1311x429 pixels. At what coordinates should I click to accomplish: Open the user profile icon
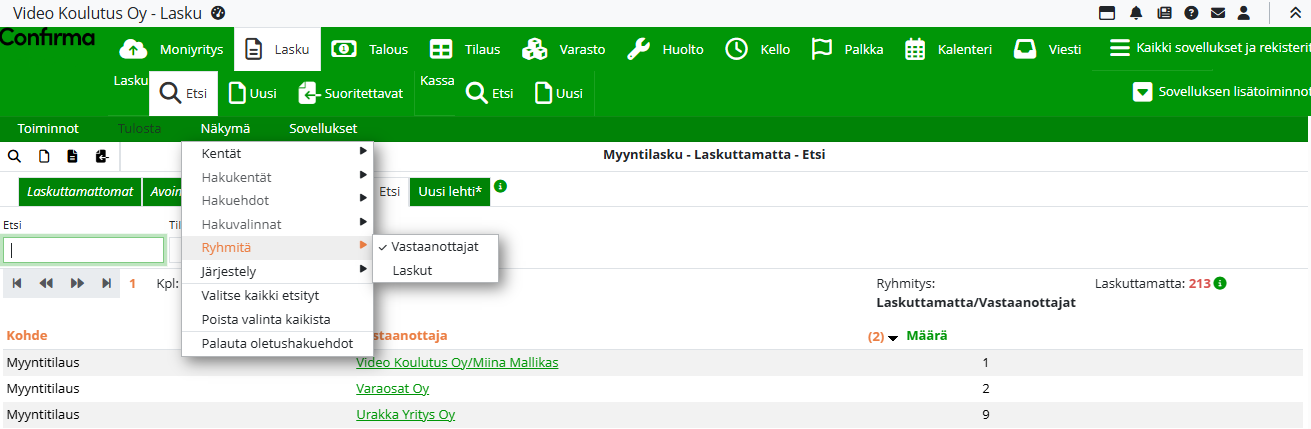coord(1244,13)
